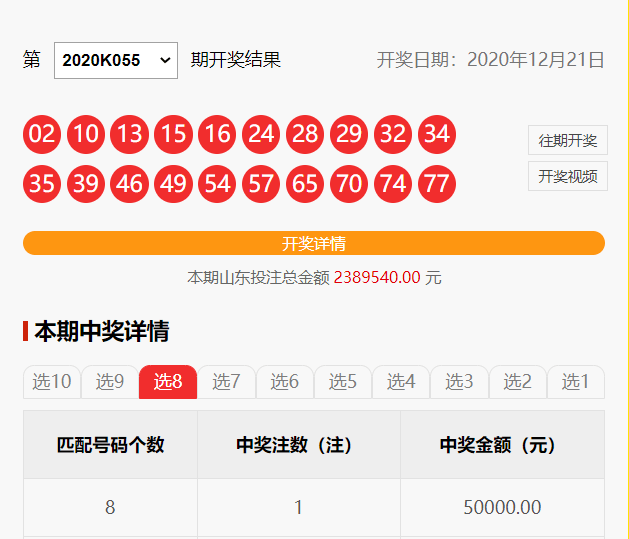
Task: Click the red lottery ball 65
Action: 305,184
